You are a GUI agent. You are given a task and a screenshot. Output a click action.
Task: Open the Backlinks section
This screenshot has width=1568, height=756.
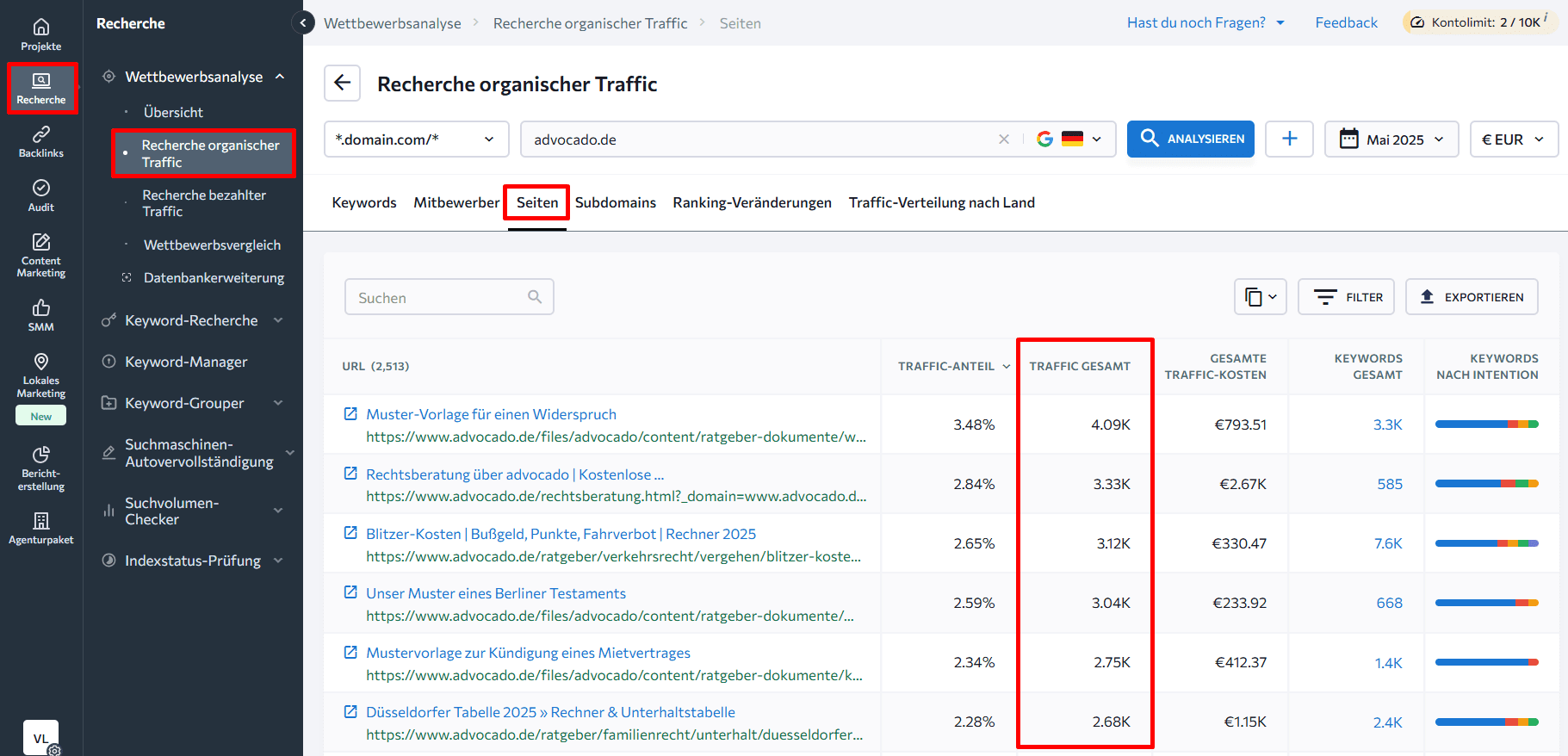[x=41, y=142]
